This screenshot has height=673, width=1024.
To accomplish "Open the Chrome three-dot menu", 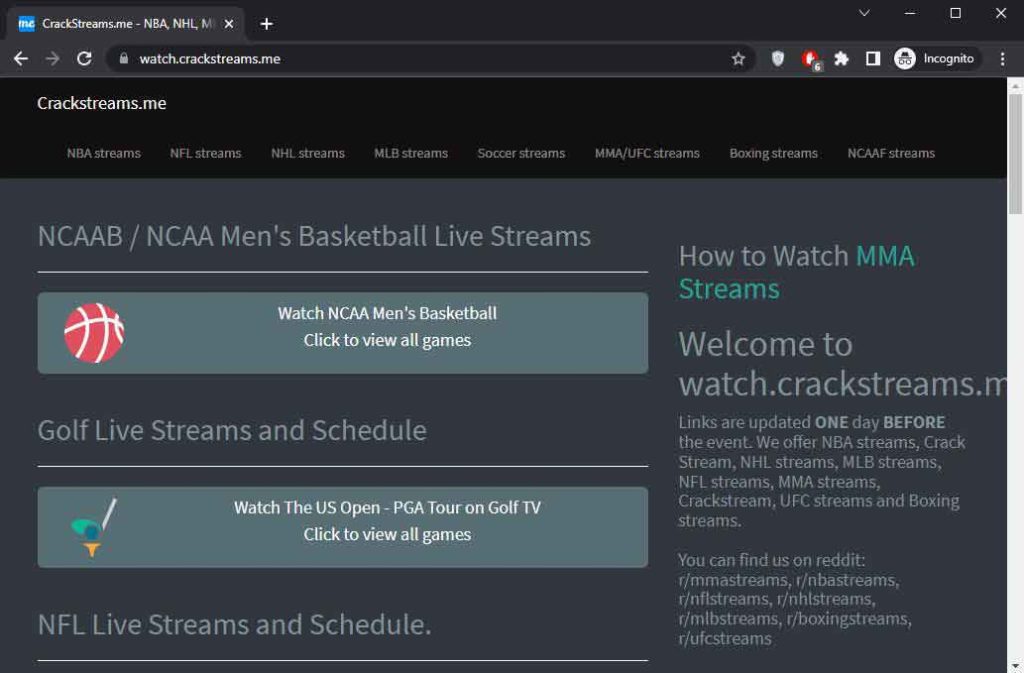I will (x=1003, y=59).
